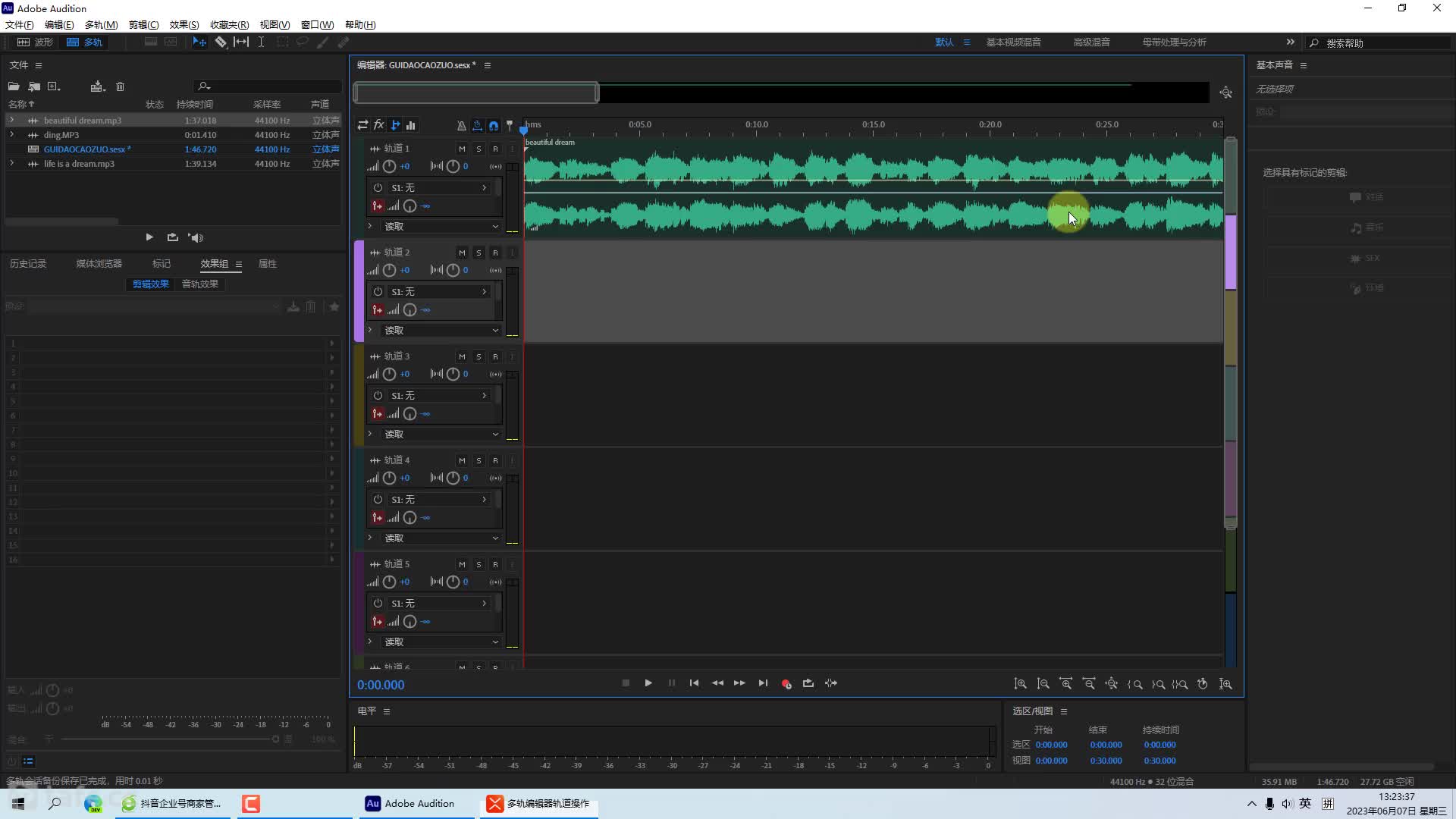Click the trash icon in Files panel
The width and height of the screenshot is (1456, 819).
(x=120, y=86)
